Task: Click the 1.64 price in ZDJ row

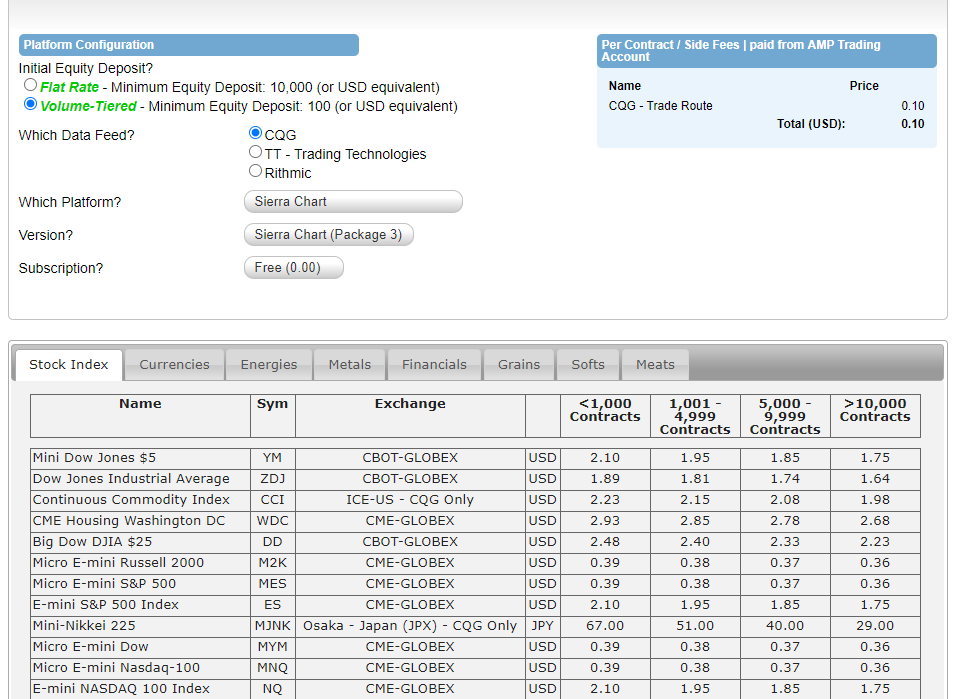Action: (875, 479)
